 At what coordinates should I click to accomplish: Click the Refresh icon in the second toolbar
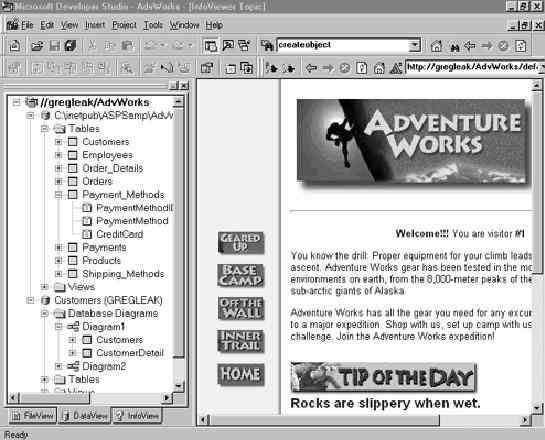click(361, 68)
